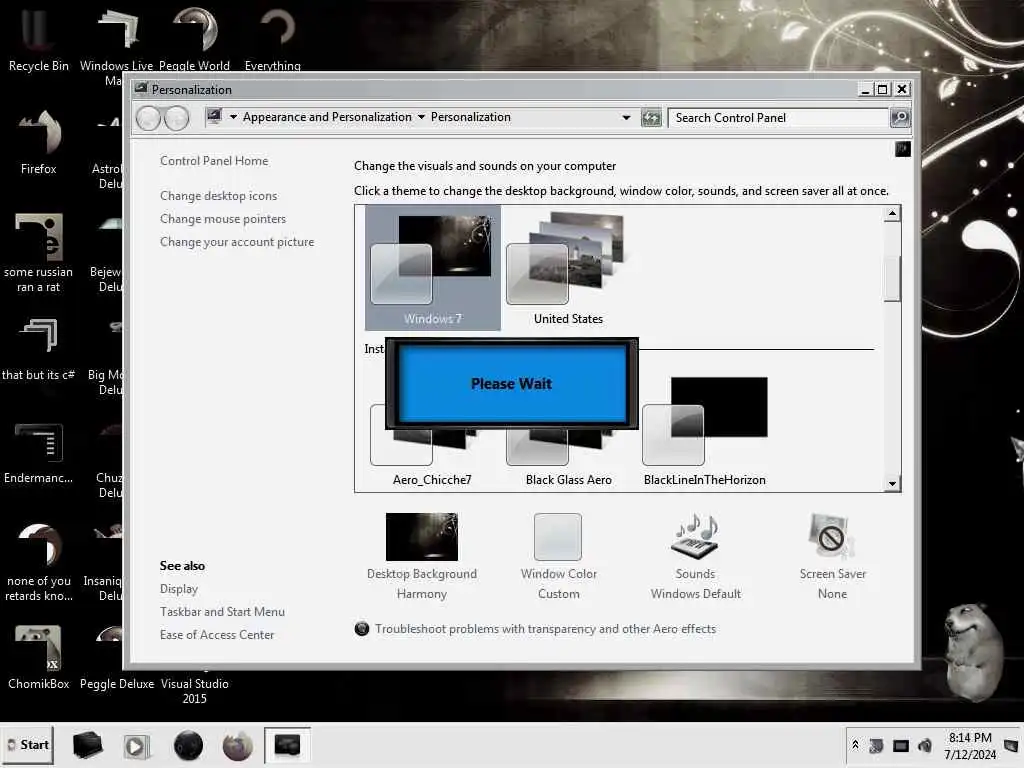Open the Visual Studio 2015 desktop icon
1024x768 pixels.
[195, 690]
